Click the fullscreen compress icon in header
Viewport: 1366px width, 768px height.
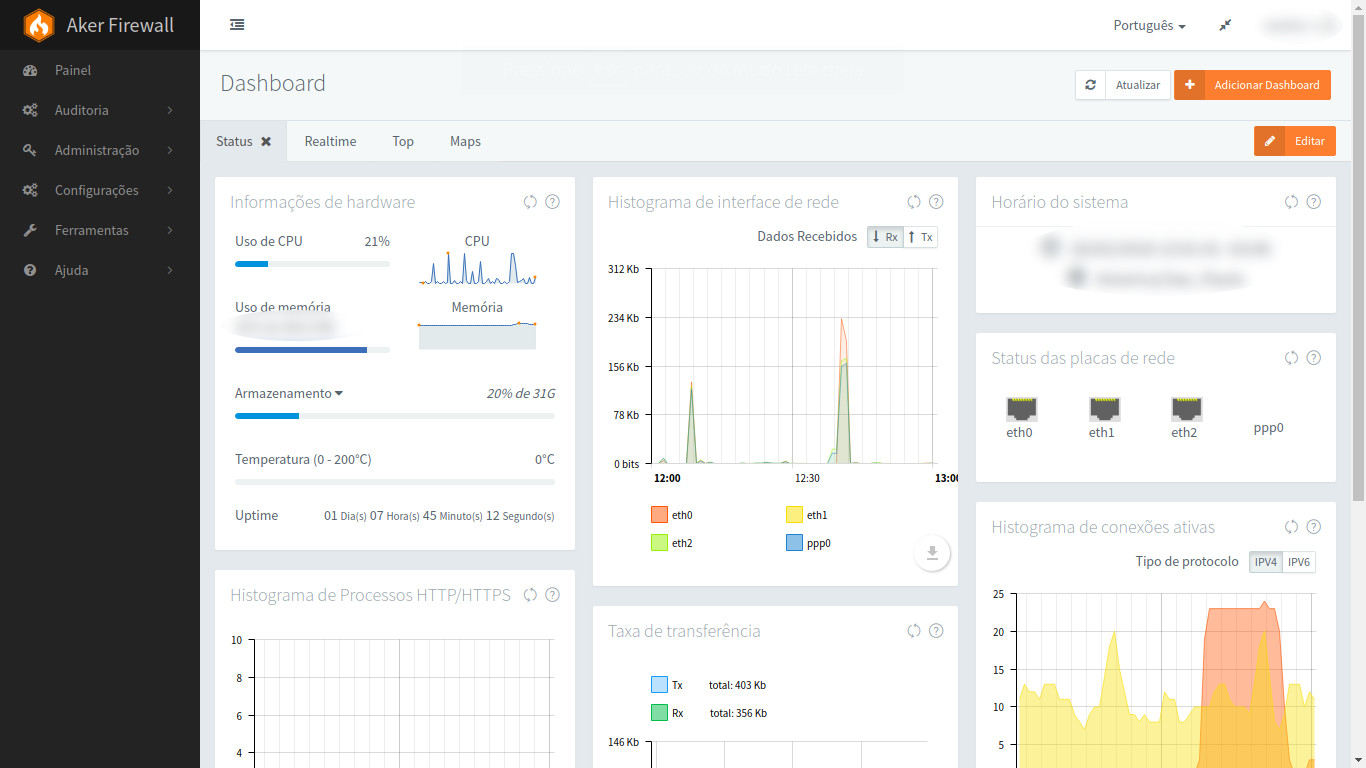1225,26
